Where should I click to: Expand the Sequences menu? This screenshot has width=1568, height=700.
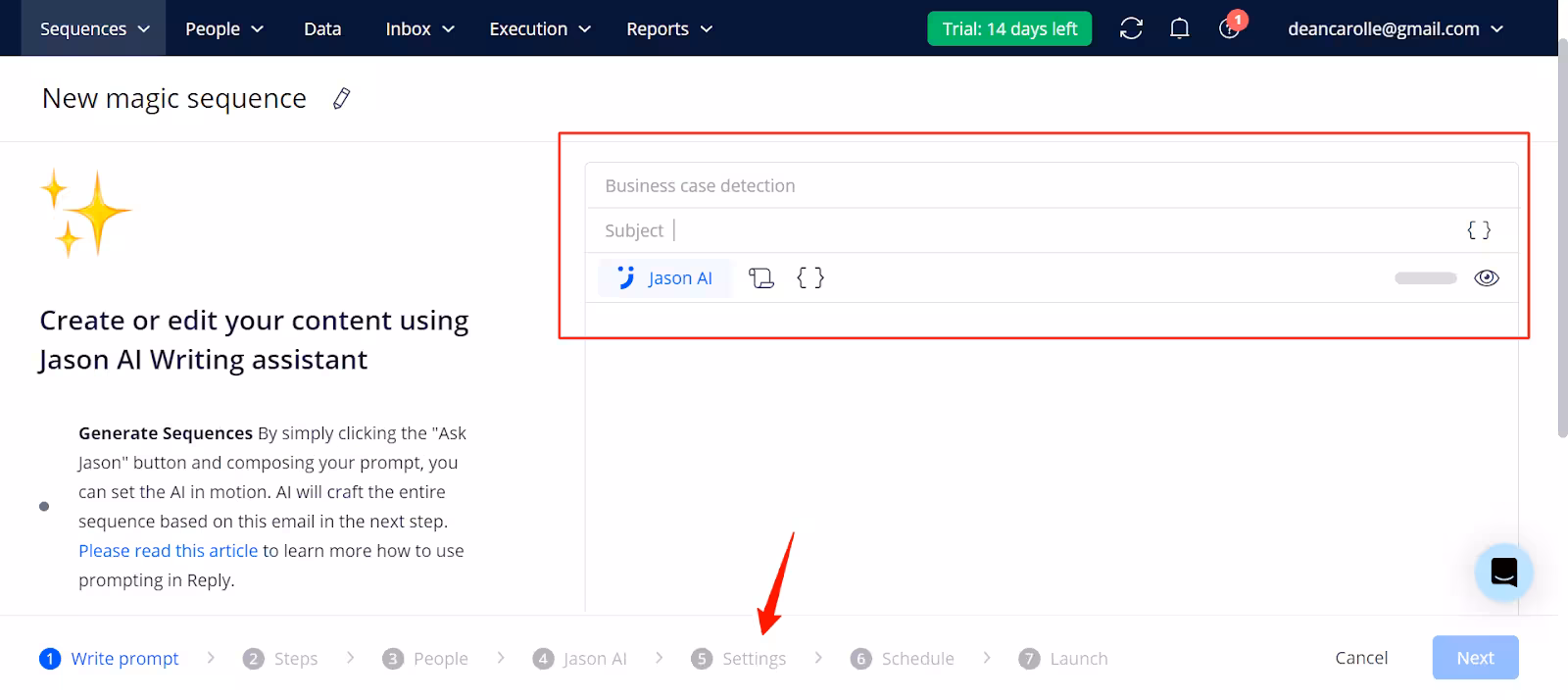94,28
